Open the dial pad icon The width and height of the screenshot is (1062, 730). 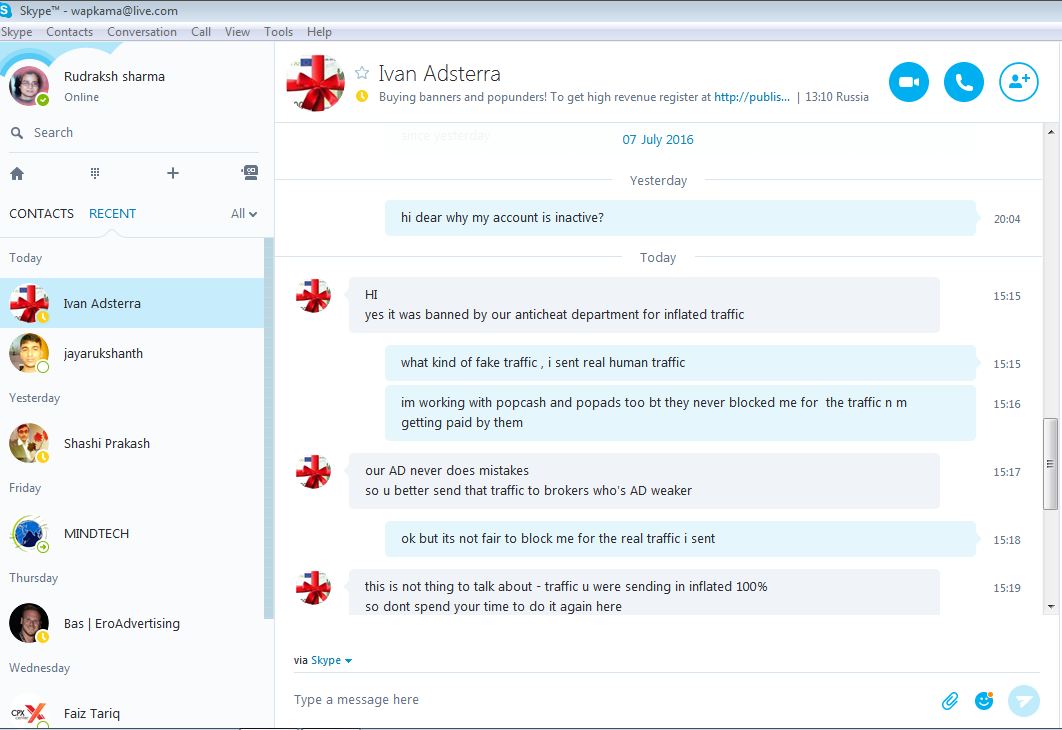95,173
